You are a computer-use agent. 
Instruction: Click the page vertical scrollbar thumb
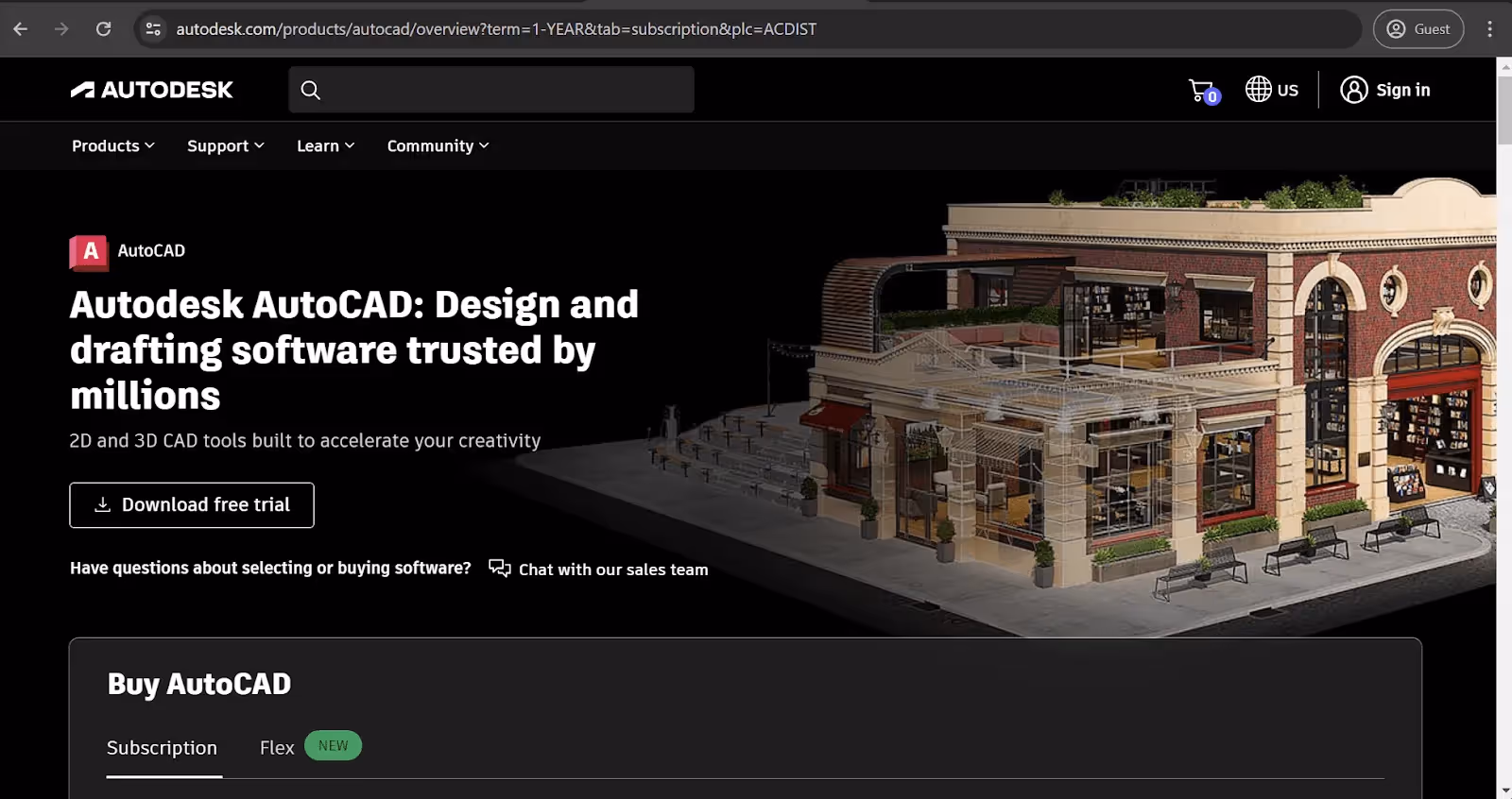[x=1503, y=109]
